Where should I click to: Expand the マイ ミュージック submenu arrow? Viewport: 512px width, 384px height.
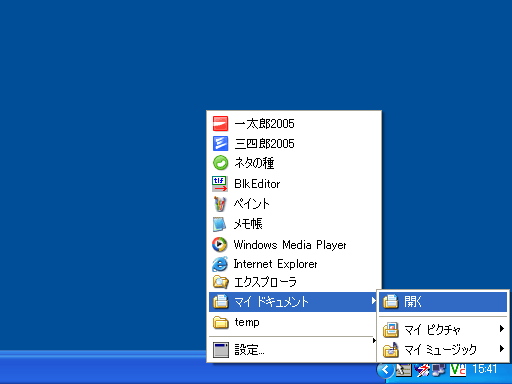point(502,349)
